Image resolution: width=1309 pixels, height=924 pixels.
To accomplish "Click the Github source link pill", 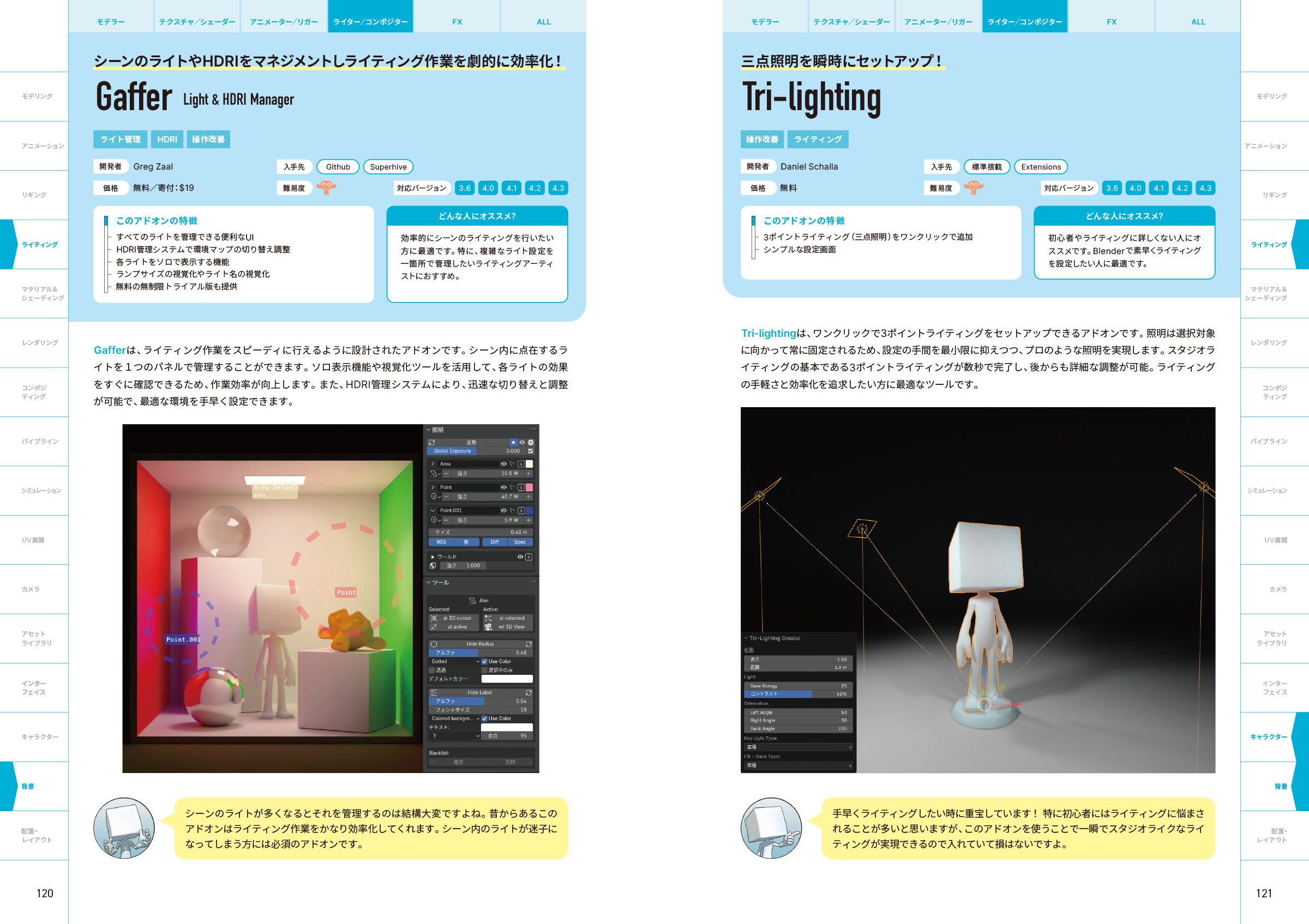I will point(338,167).
